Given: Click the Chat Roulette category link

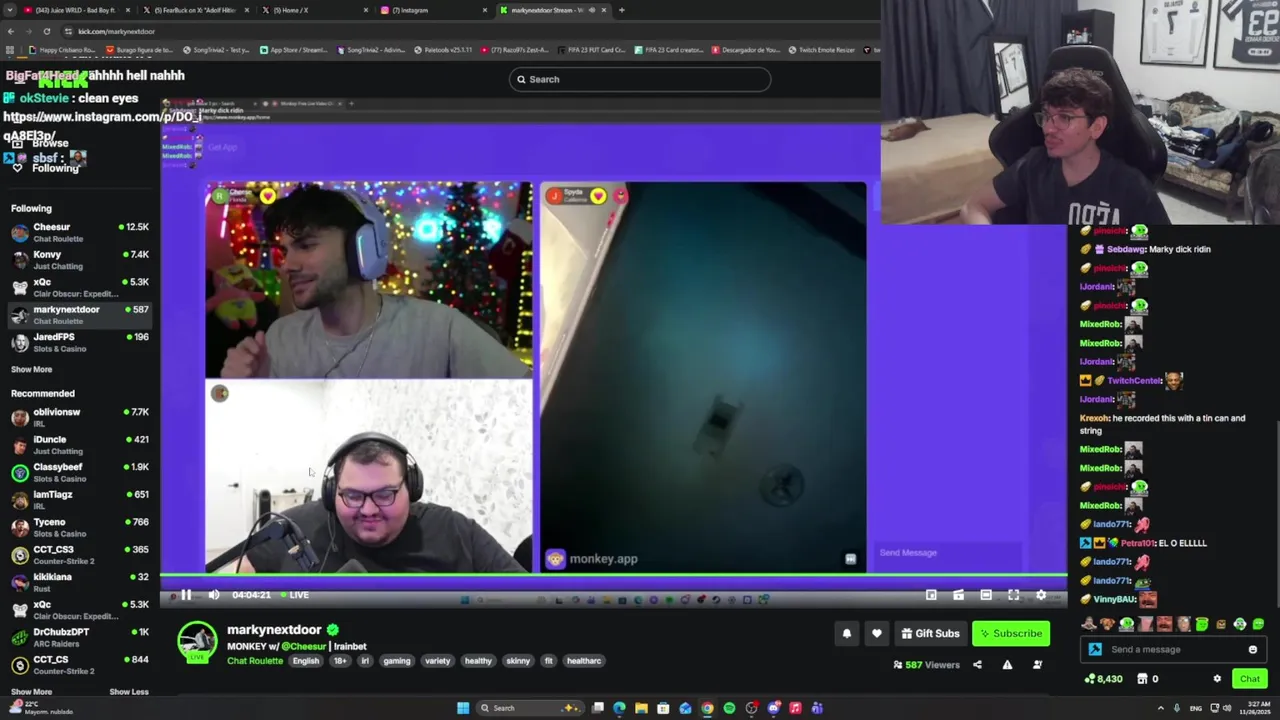Looking at the screenshot, I should (255, 661).
